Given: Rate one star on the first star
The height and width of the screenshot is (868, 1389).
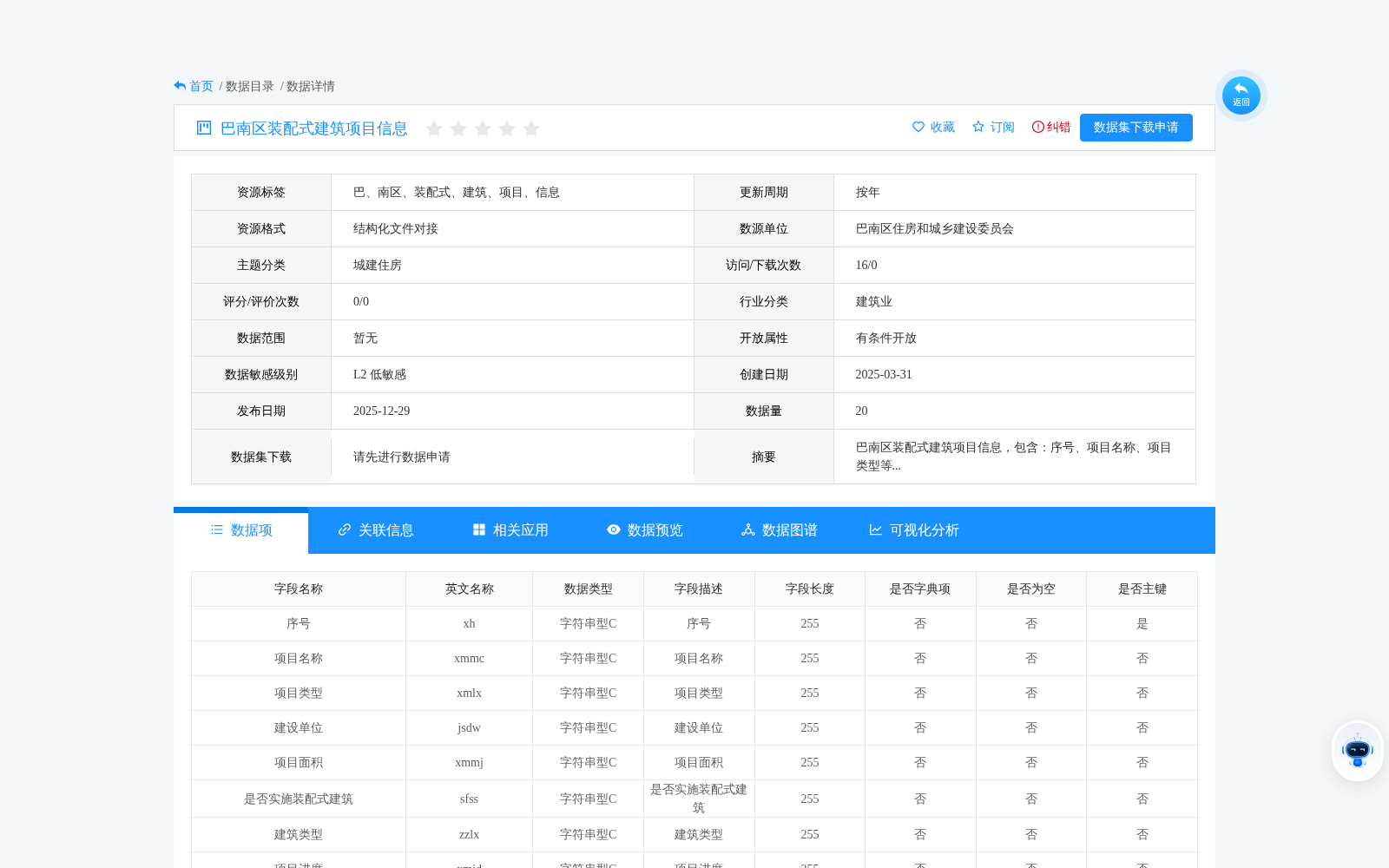Looking at the screenshot, I should [x=434, y=128].
